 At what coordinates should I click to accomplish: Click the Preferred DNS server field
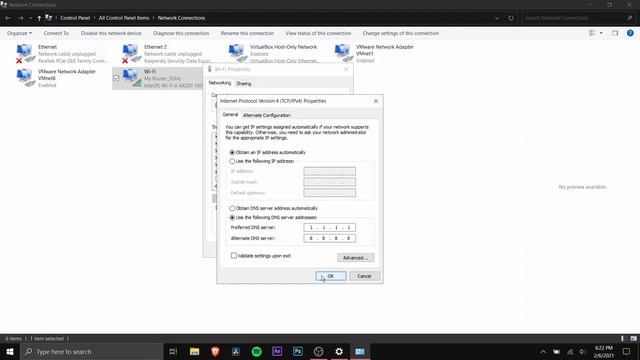(x=329, y=227)
